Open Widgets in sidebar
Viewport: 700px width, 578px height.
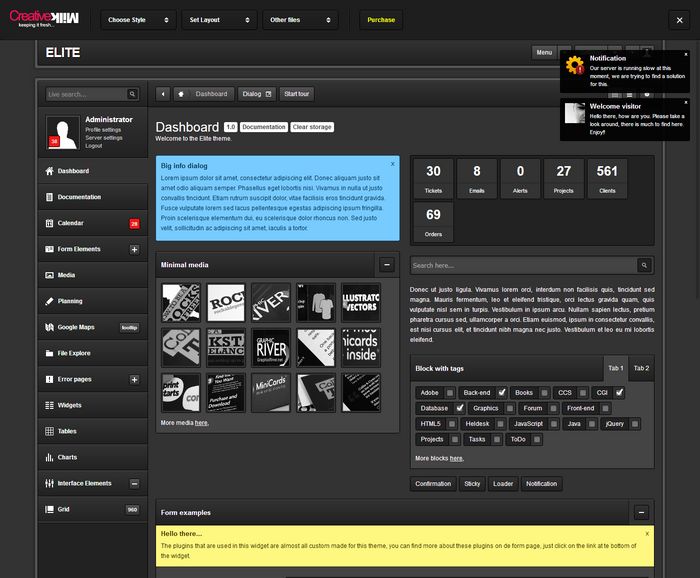(93, 405)
